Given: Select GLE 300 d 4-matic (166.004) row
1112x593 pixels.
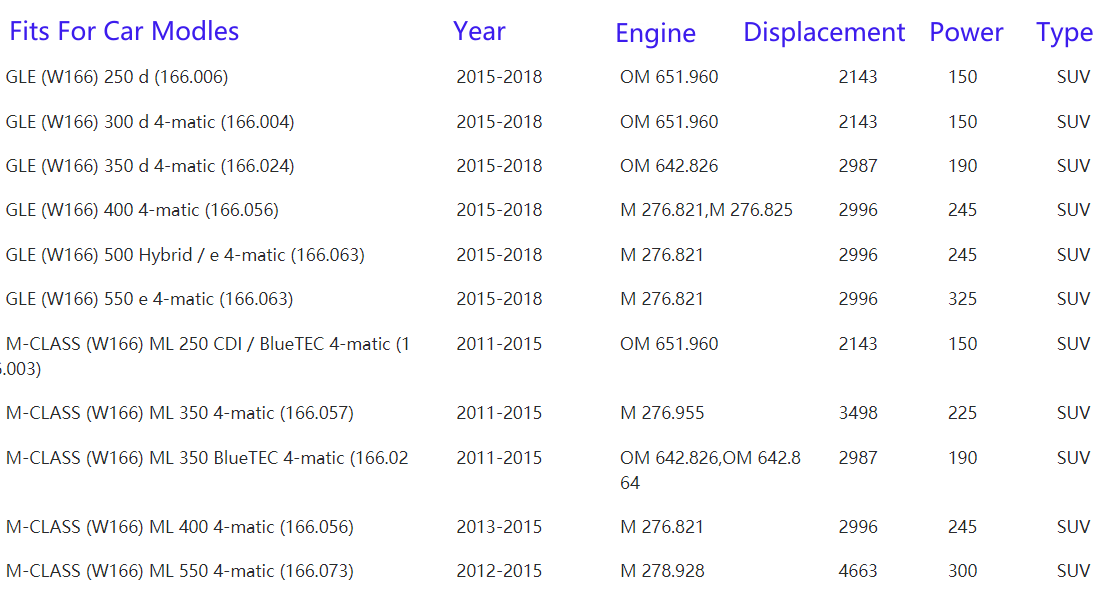Looking at the screenshot, I should pos(150,122).
